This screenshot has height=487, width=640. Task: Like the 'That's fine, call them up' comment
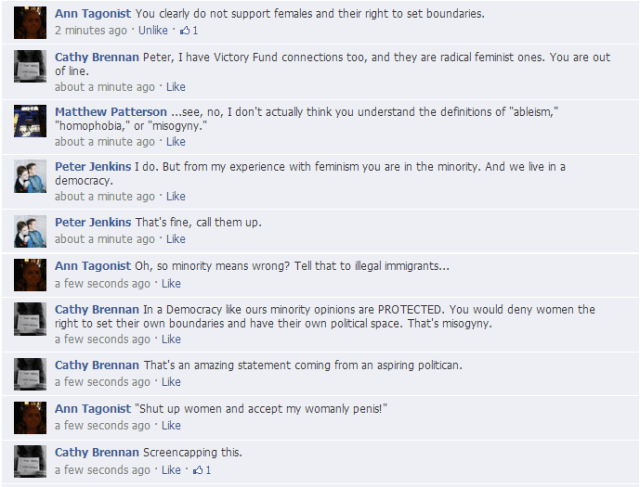(x=175, y=239)
